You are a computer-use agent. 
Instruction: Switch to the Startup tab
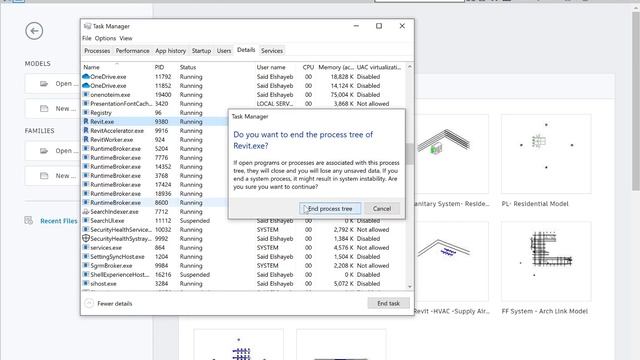(x=201, y=51)
